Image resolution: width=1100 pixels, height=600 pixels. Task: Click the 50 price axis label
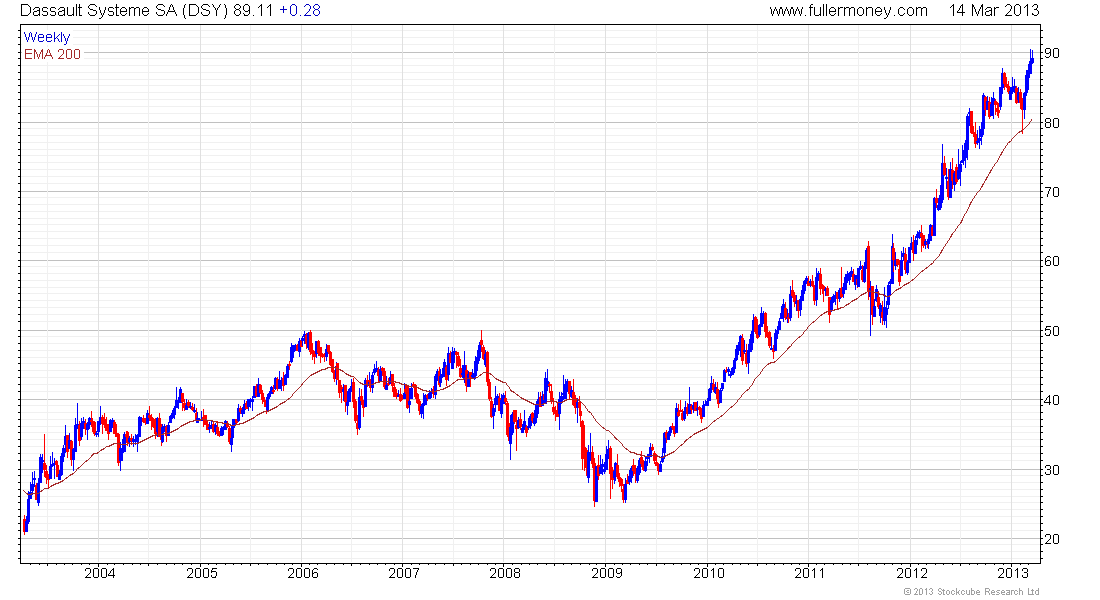pyautogui.click(x=1052, y=331)
